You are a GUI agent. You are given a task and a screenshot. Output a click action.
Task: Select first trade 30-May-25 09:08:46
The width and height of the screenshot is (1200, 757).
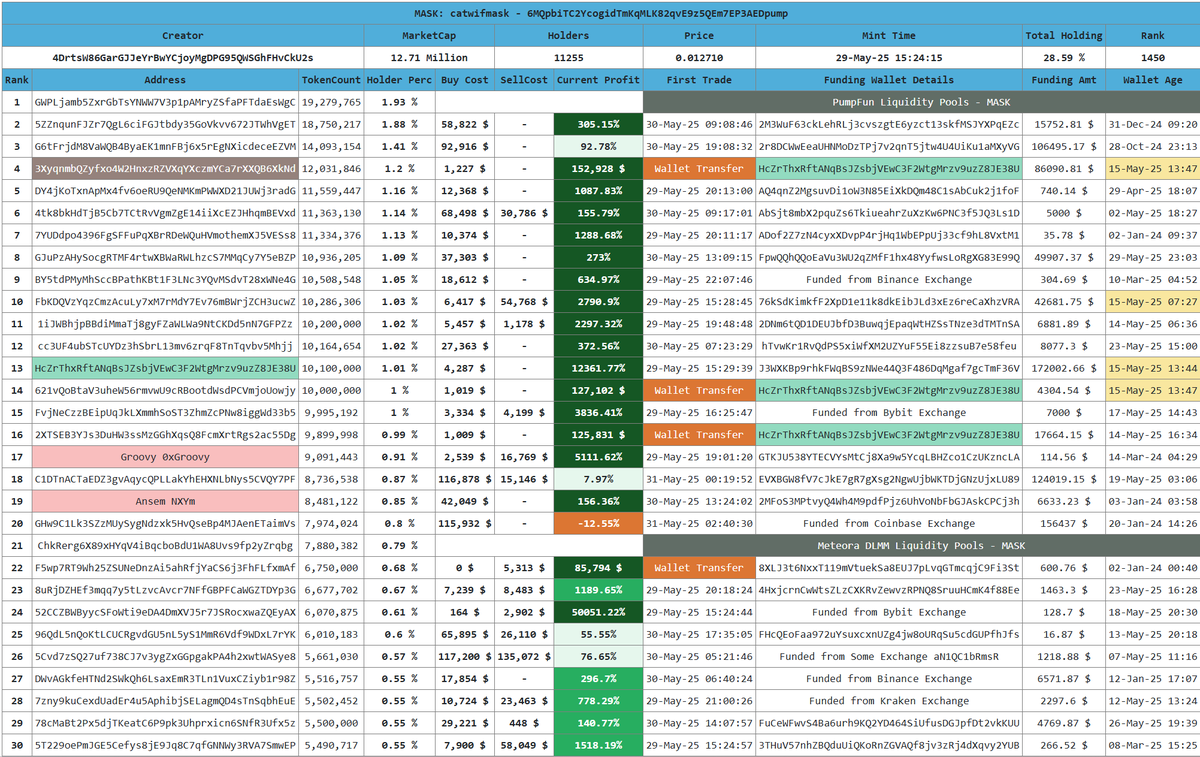point(698,124)
